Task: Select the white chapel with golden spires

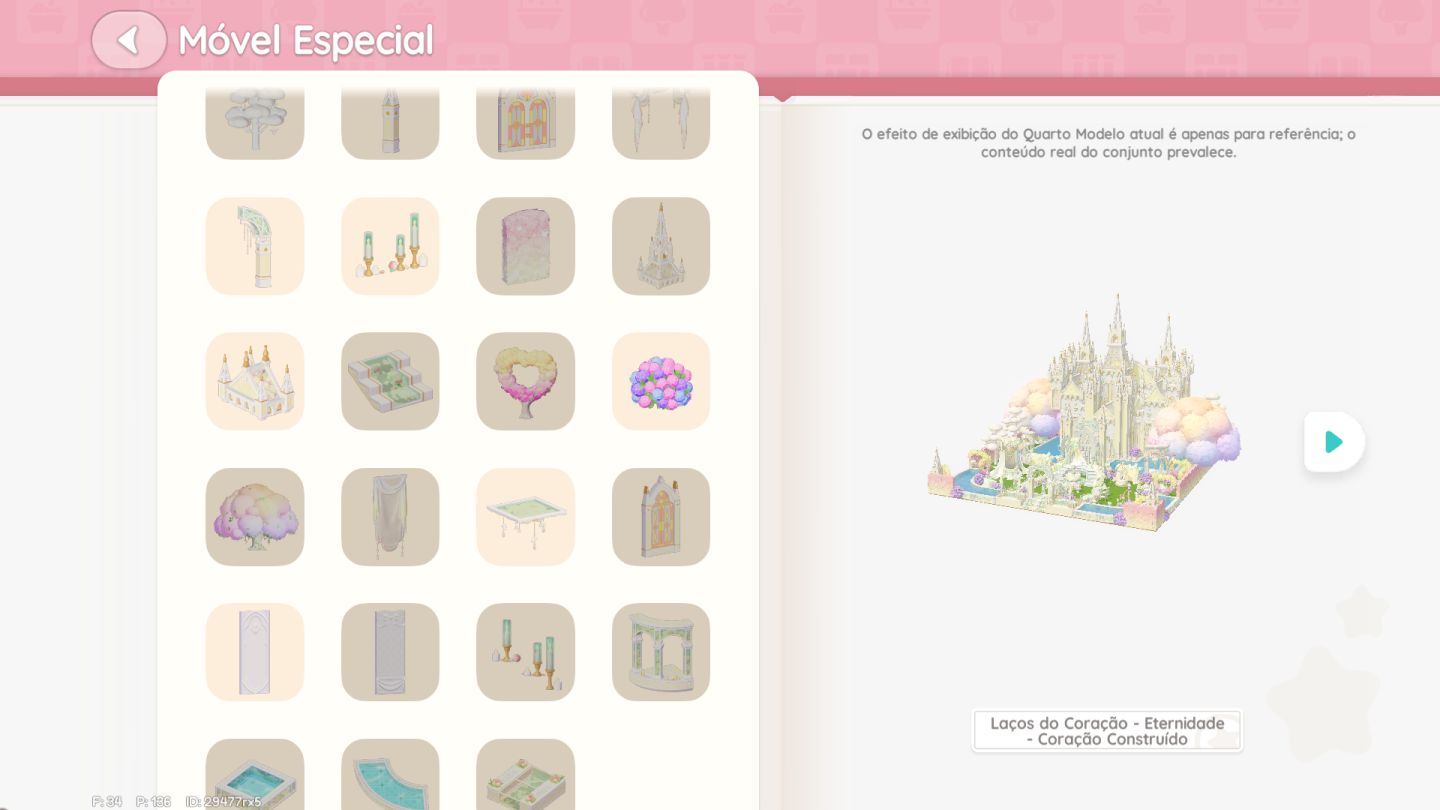Action: click(x=255, y=381)
